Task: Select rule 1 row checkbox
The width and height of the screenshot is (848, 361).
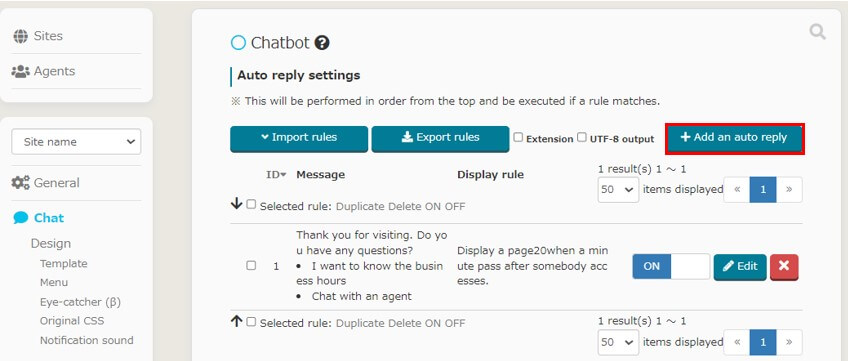Action: pos(251,265)
